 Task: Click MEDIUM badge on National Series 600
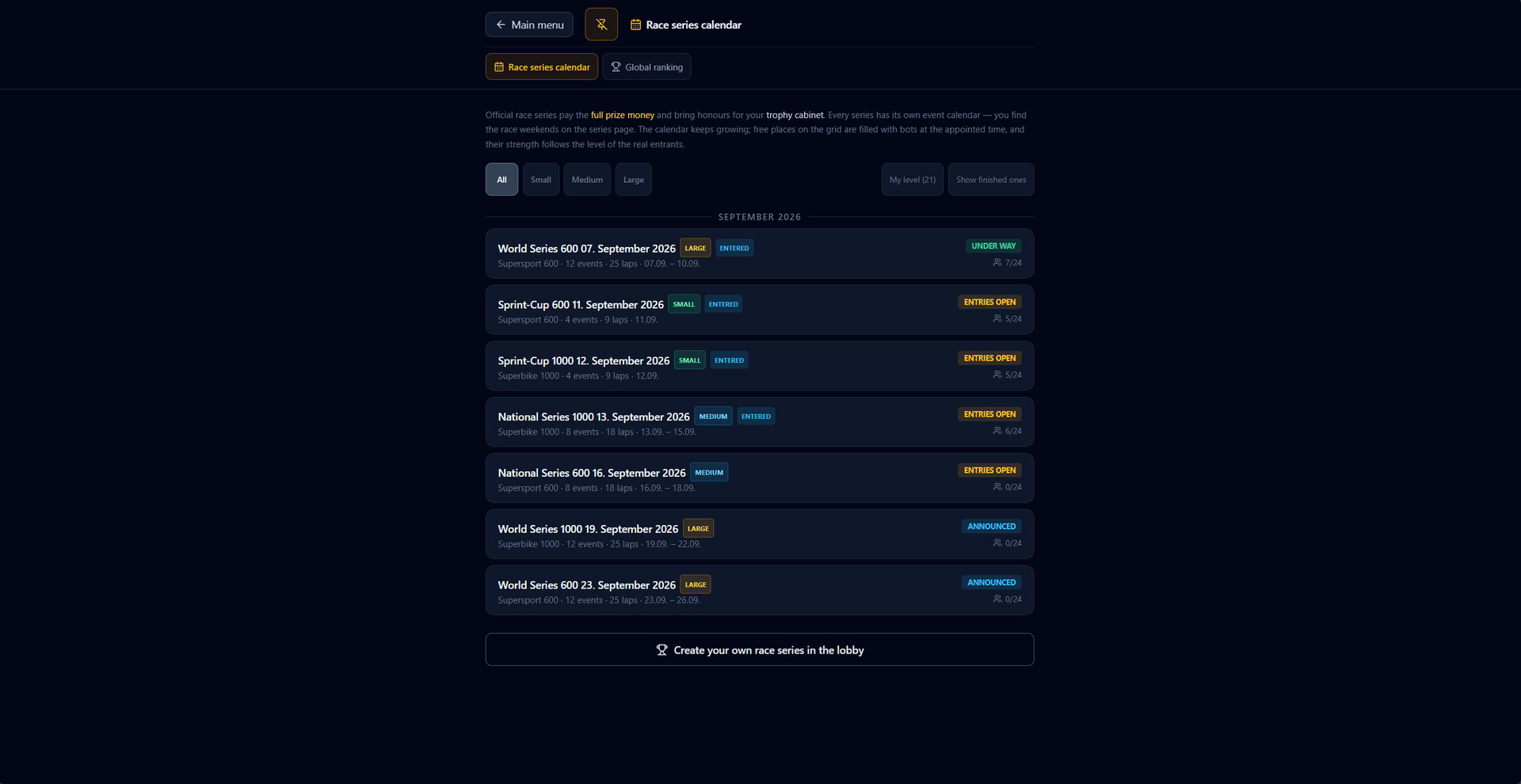709,473
